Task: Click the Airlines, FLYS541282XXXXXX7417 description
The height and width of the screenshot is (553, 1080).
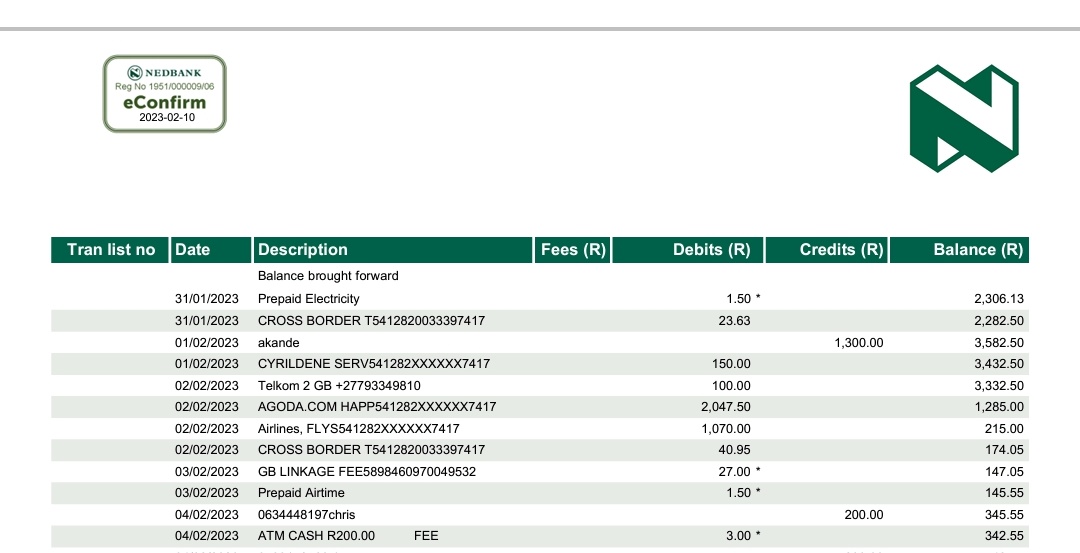Action: pyautogui.click(x=358, y=429)
